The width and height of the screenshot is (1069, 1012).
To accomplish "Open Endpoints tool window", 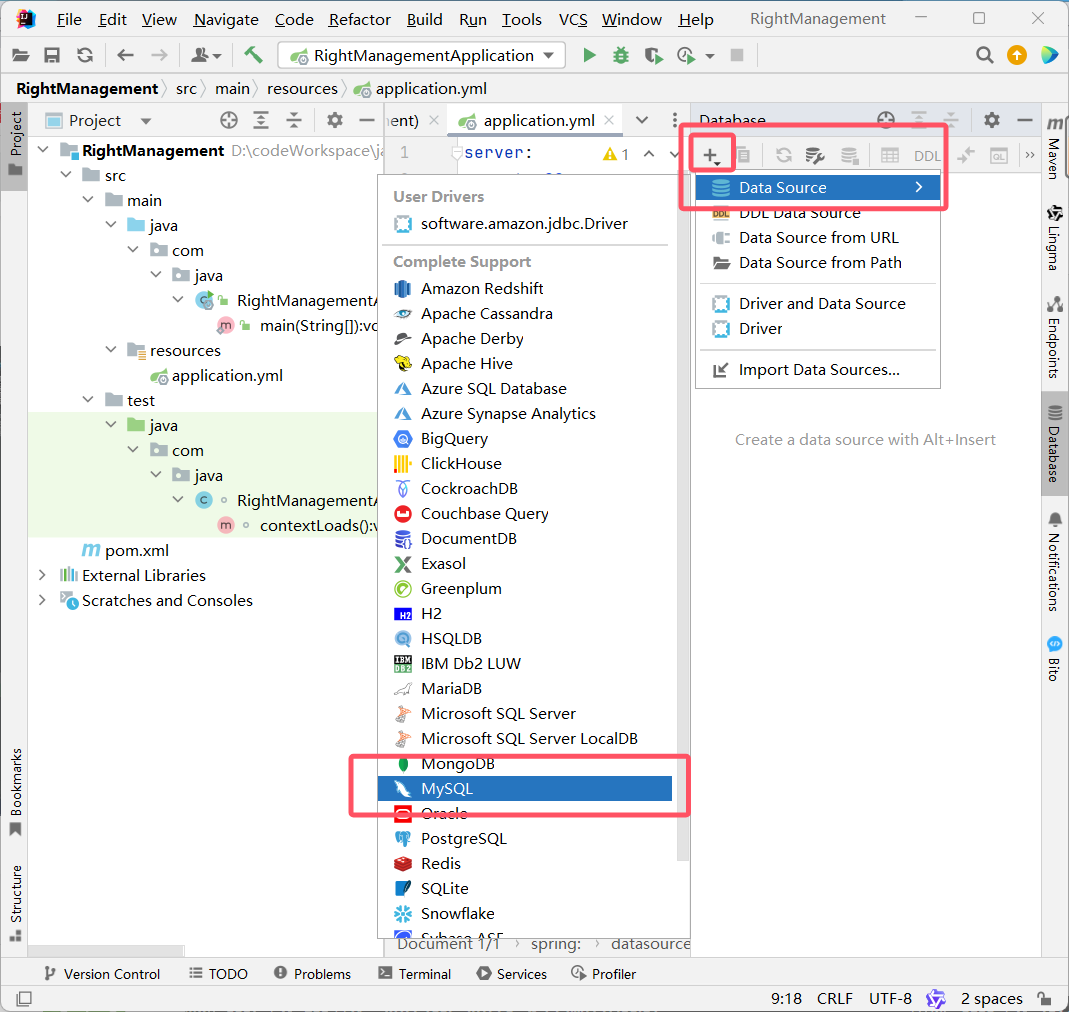I will coord(1055,338).
